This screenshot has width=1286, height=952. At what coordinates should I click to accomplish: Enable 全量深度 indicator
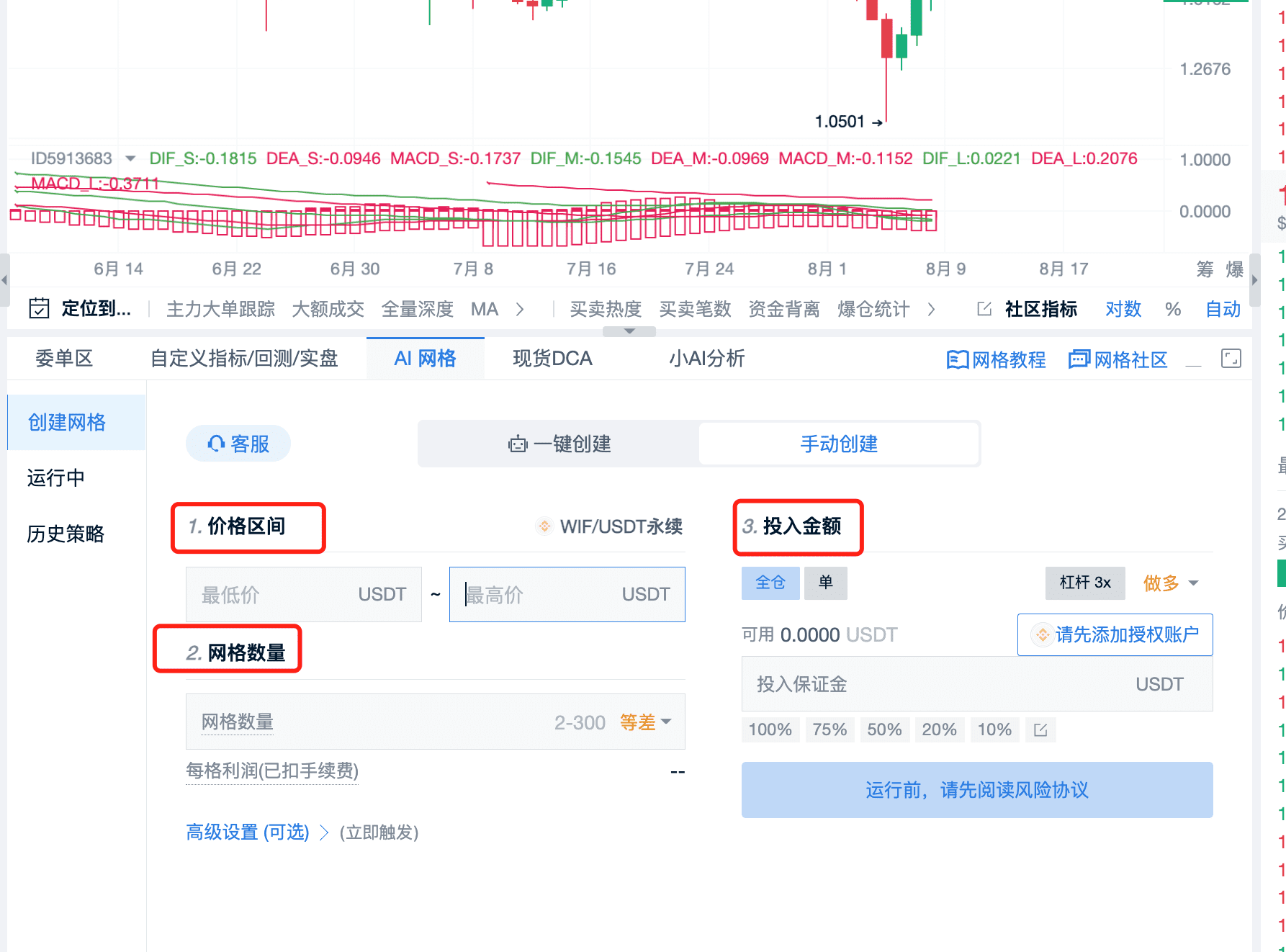click(x=417, y=309)
